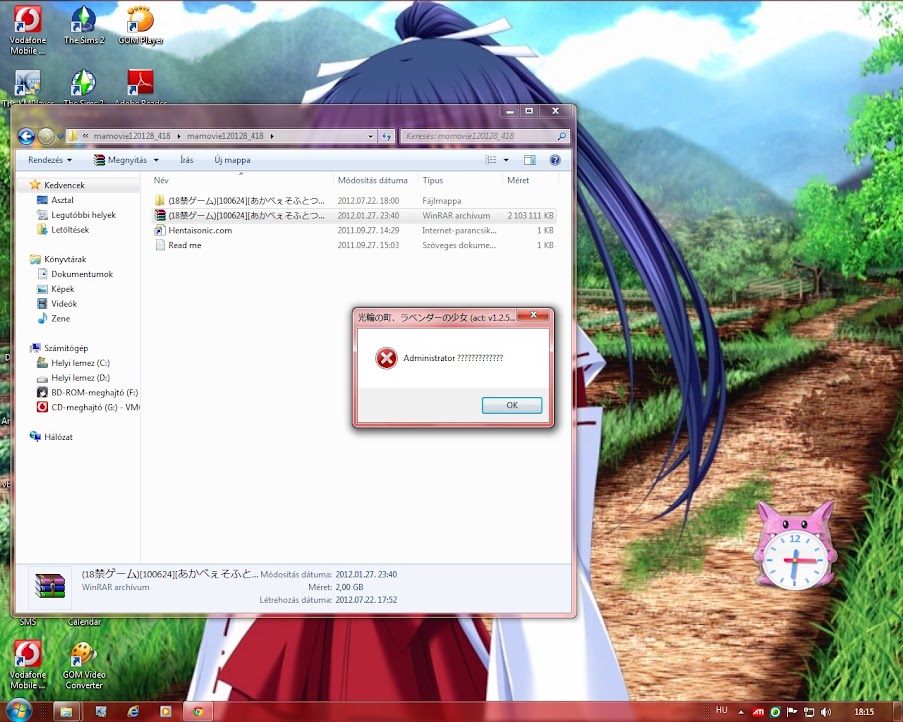Open Letöltések in the sidebar

pyautogui.click(x=70, y=230)
